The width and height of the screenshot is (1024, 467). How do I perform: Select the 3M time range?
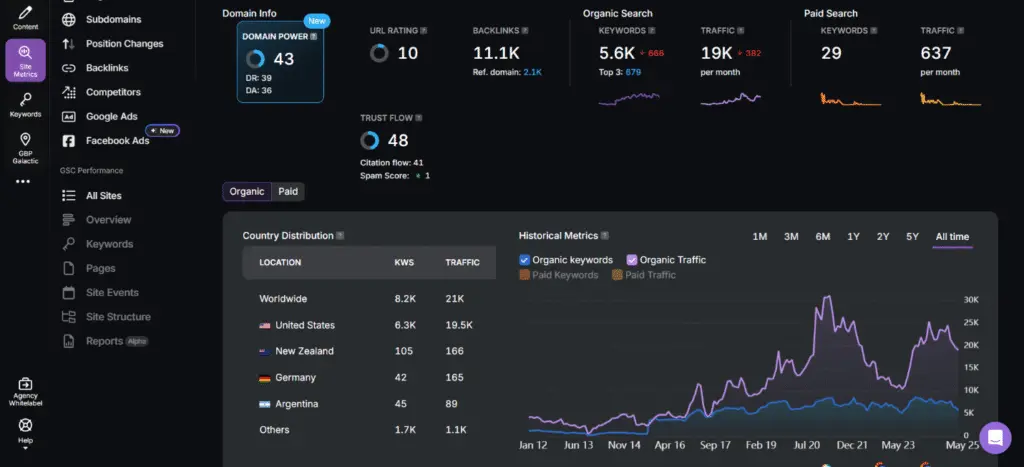tap(791, 236)
